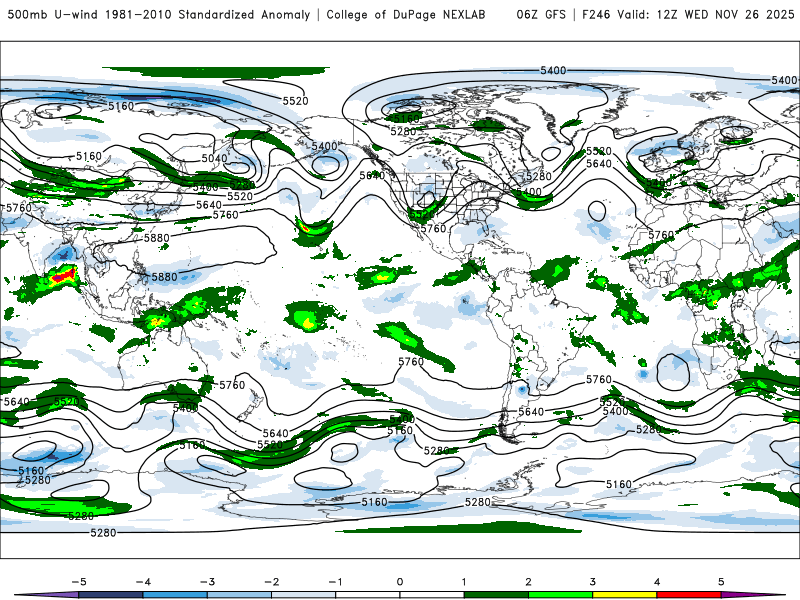Select '1981-2010 Standardized Anomaly' heading text
The width and height of the screenshot is (800, 600).
click(x=208, y=15)
